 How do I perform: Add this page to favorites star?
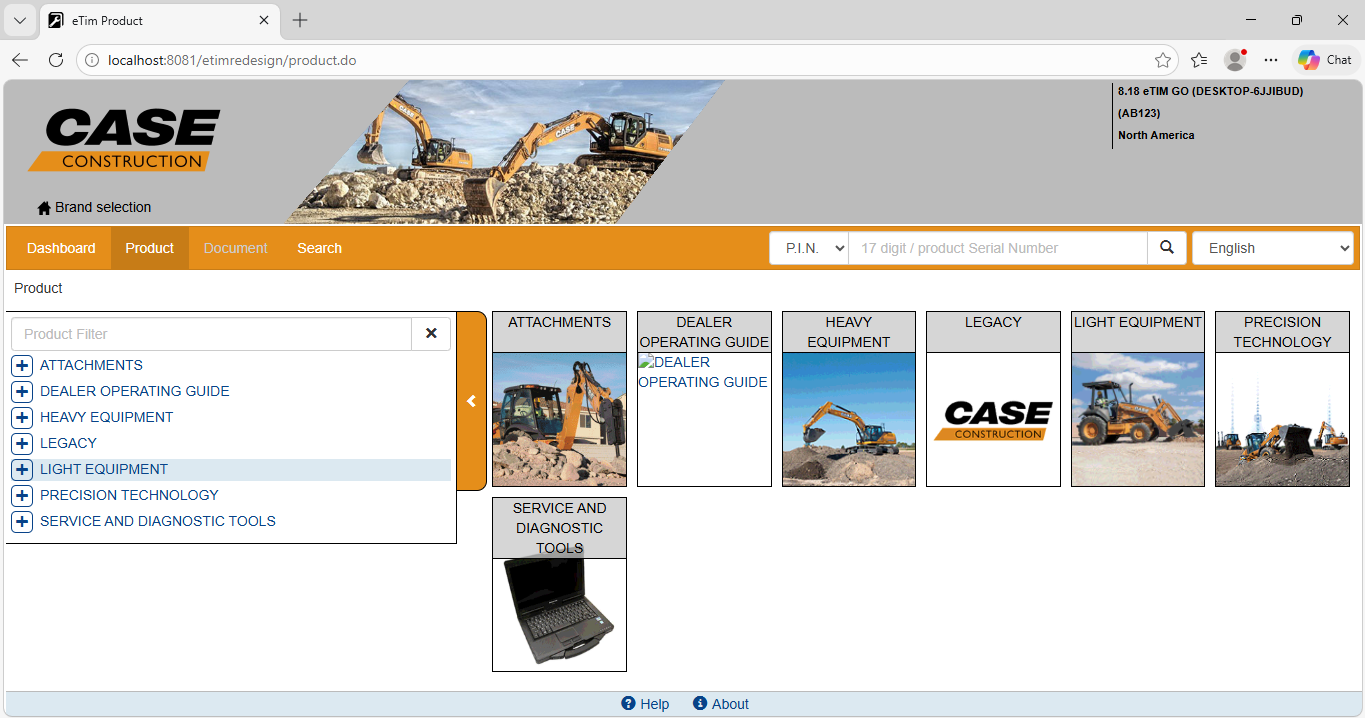[1163, 60]
